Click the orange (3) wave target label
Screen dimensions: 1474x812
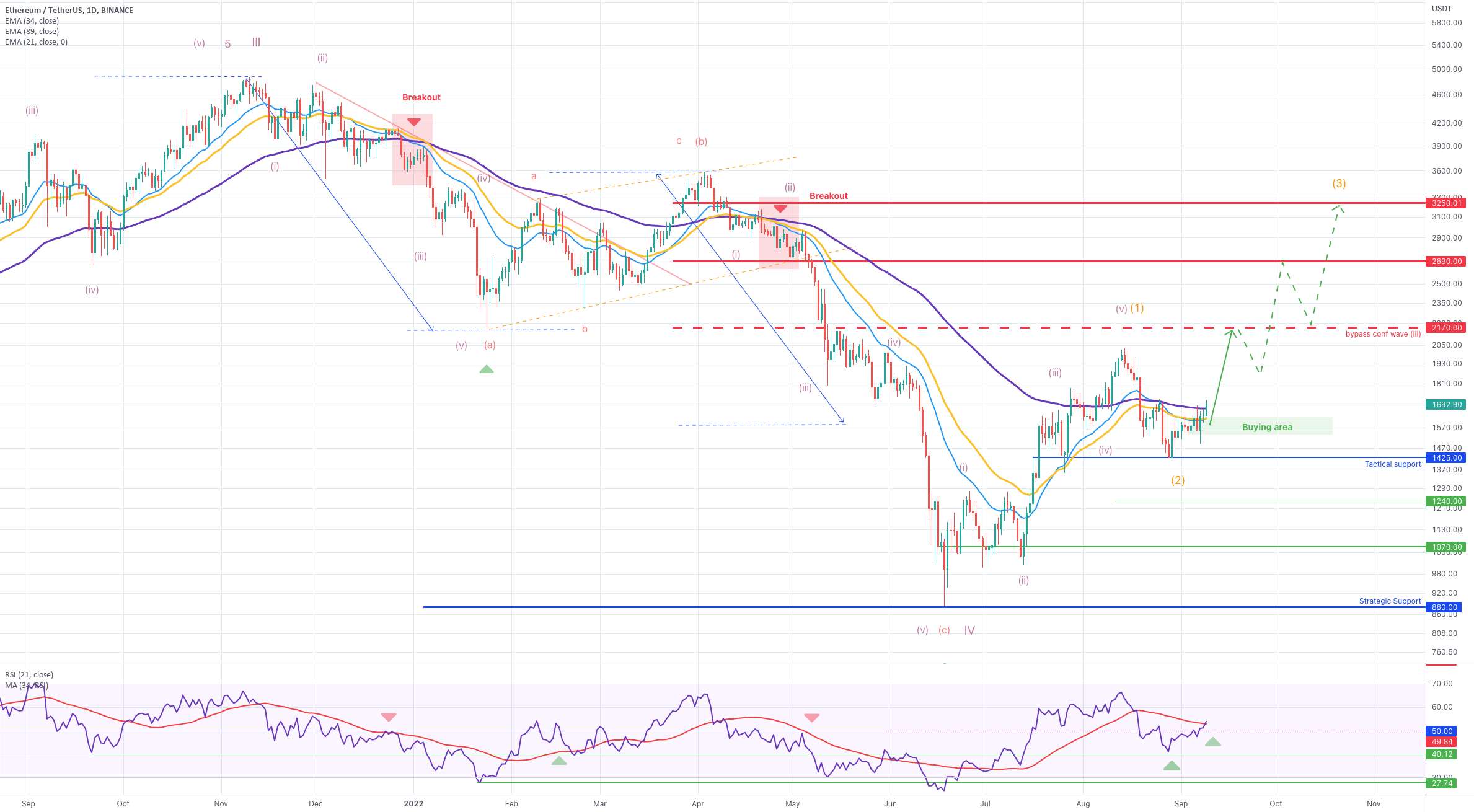coord(1339,183)
